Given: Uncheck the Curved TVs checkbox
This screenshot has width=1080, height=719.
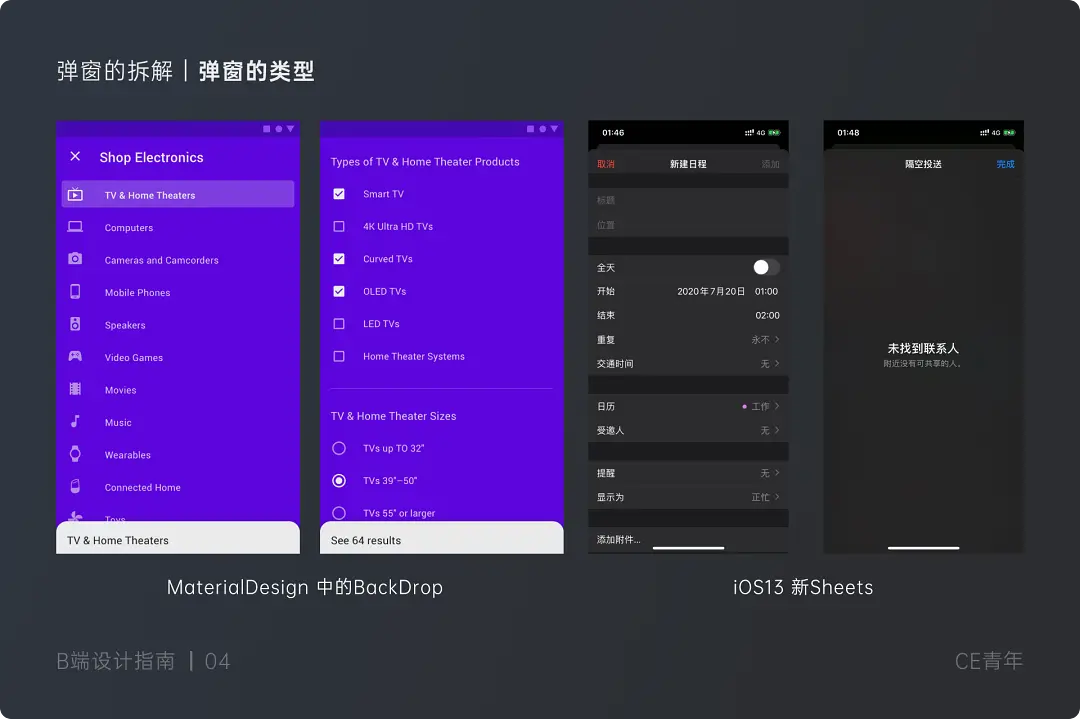Looking at the screenshot, I should click(x=339, y=258).
